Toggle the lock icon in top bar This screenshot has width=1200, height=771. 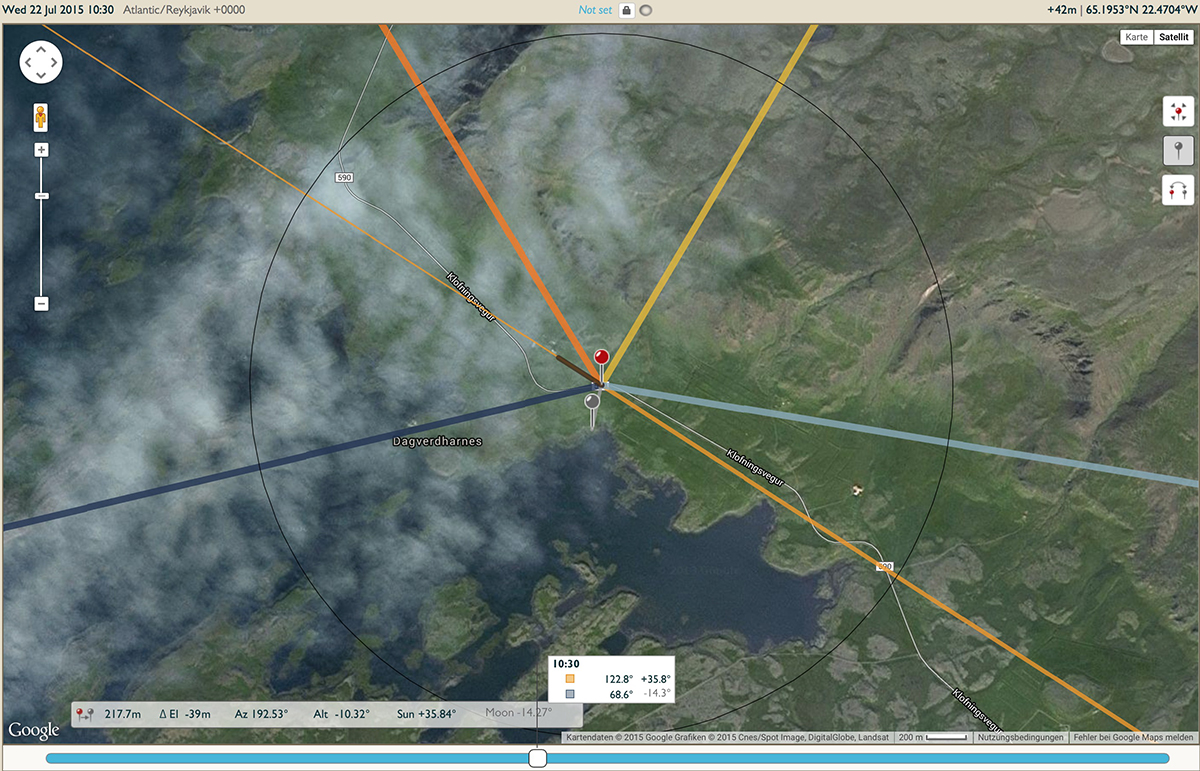tap(627, 10)
